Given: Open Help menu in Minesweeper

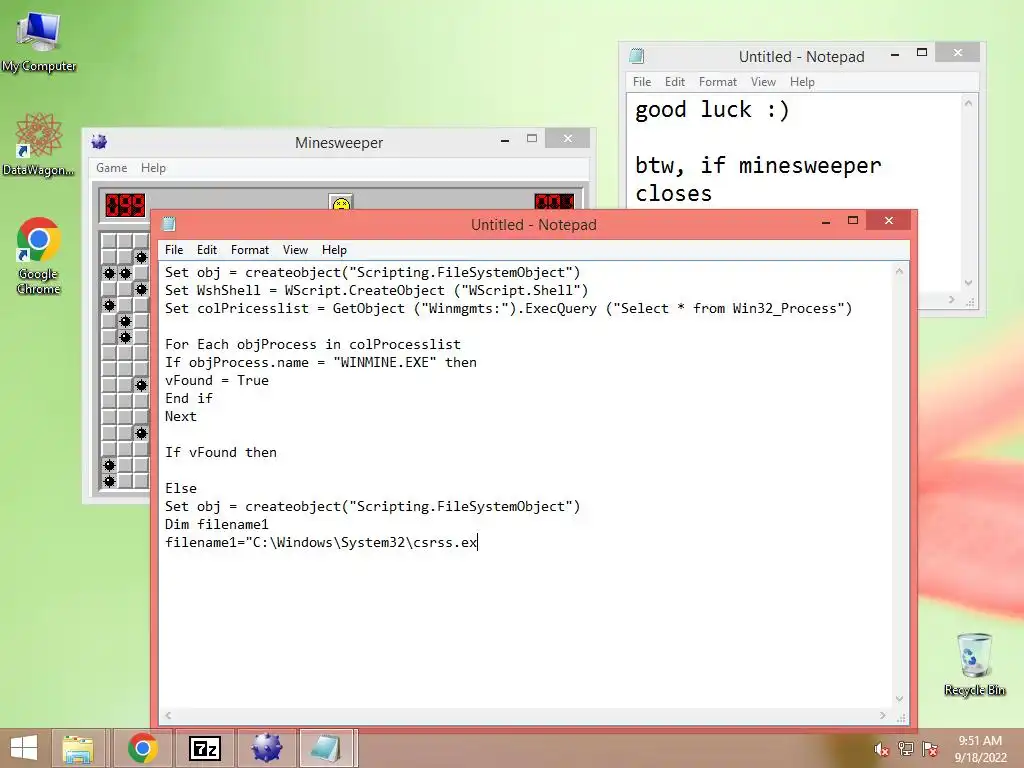Looking at the screenshot, I should pyautogui.click(x=153, y=168).
